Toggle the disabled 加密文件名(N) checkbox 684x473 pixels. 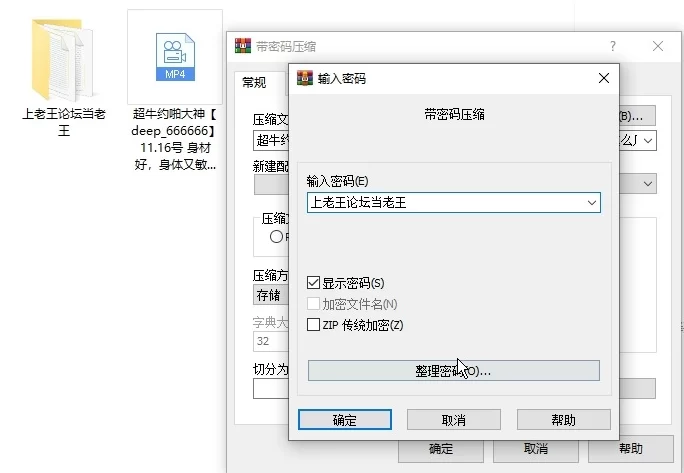[313, 304]
